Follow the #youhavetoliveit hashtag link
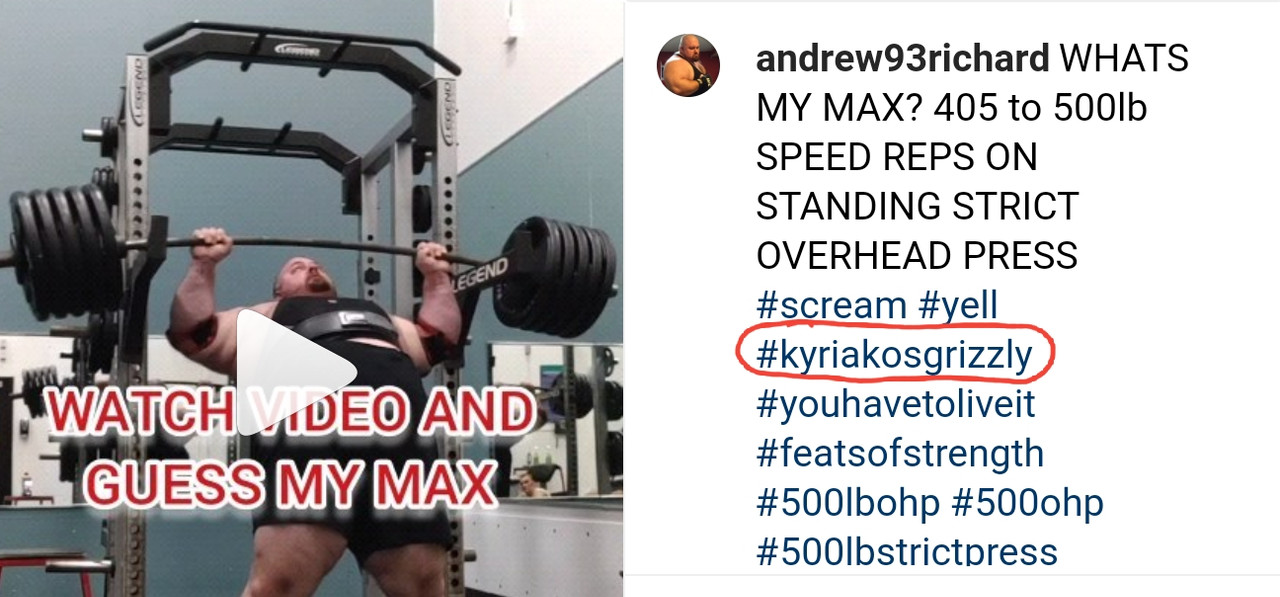This screenshot has width=1280, height=597. pos(896,404)
